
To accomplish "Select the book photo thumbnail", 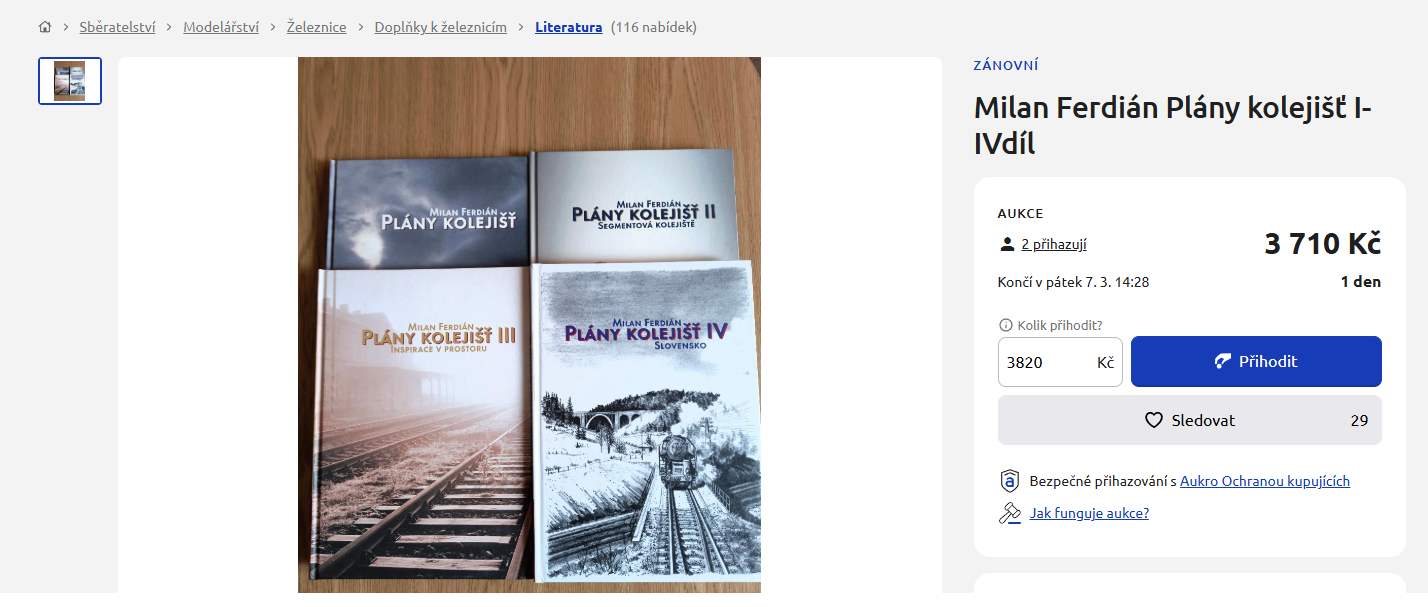I will click(x=70, y=81).
